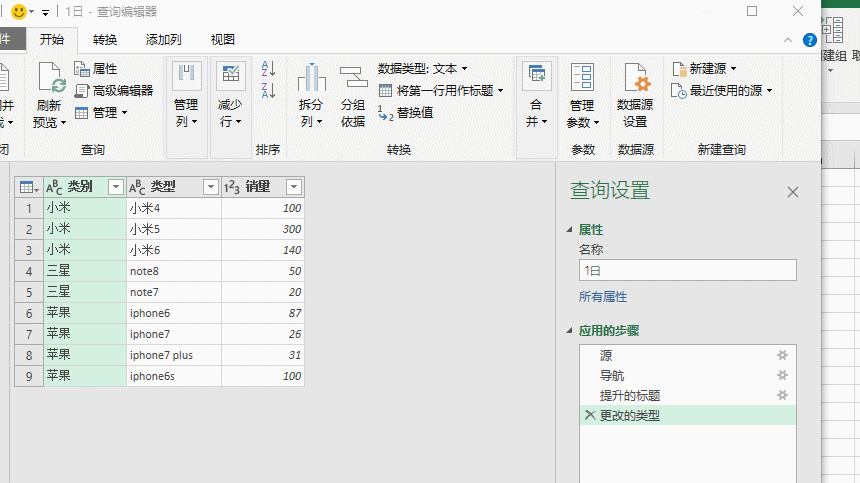Click the smiley feedback icon in title bar
Screen dimensions: 860x483
19,12
